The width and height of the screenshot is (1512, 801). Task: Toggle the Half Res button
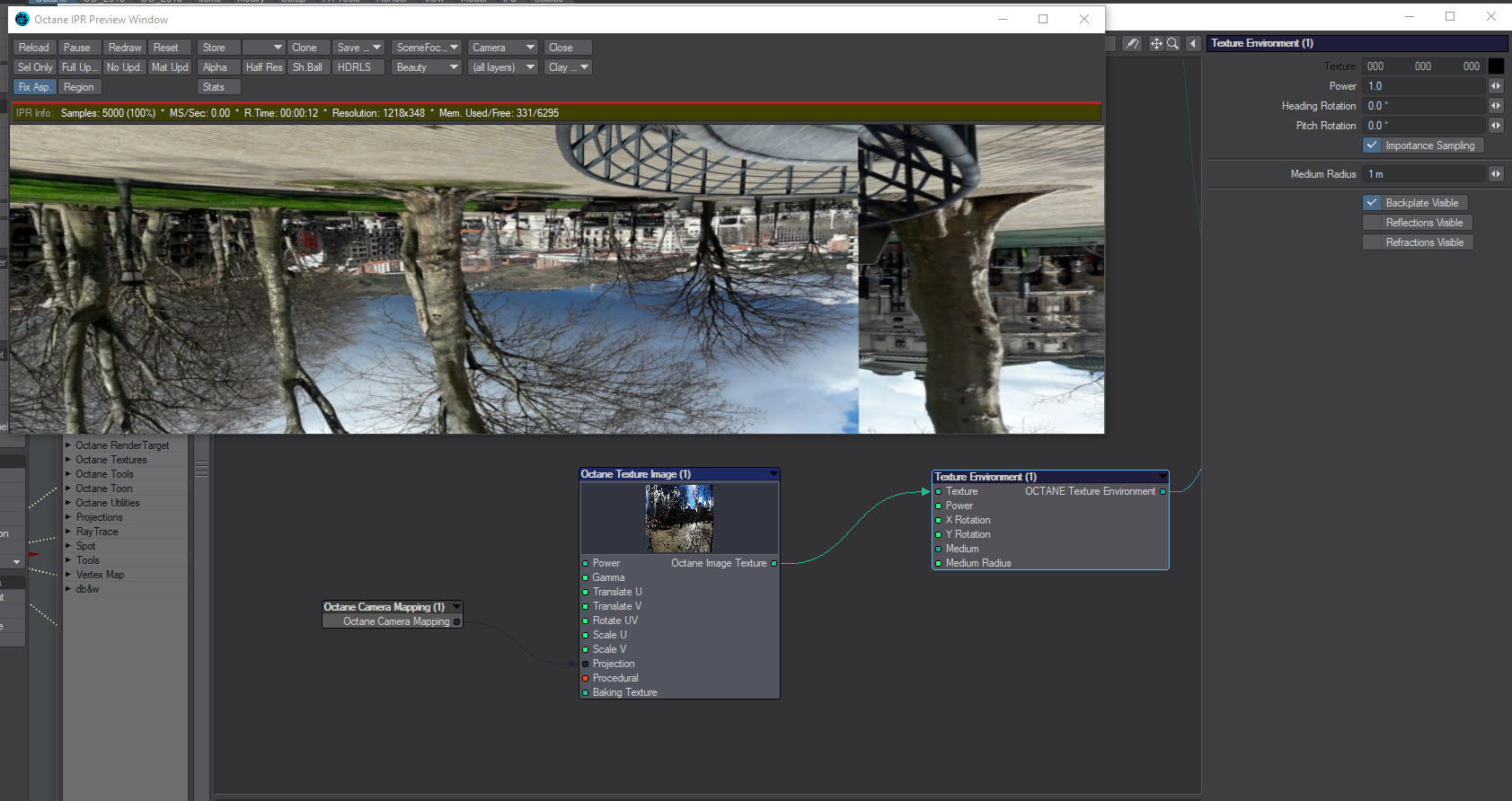(264, 67)
